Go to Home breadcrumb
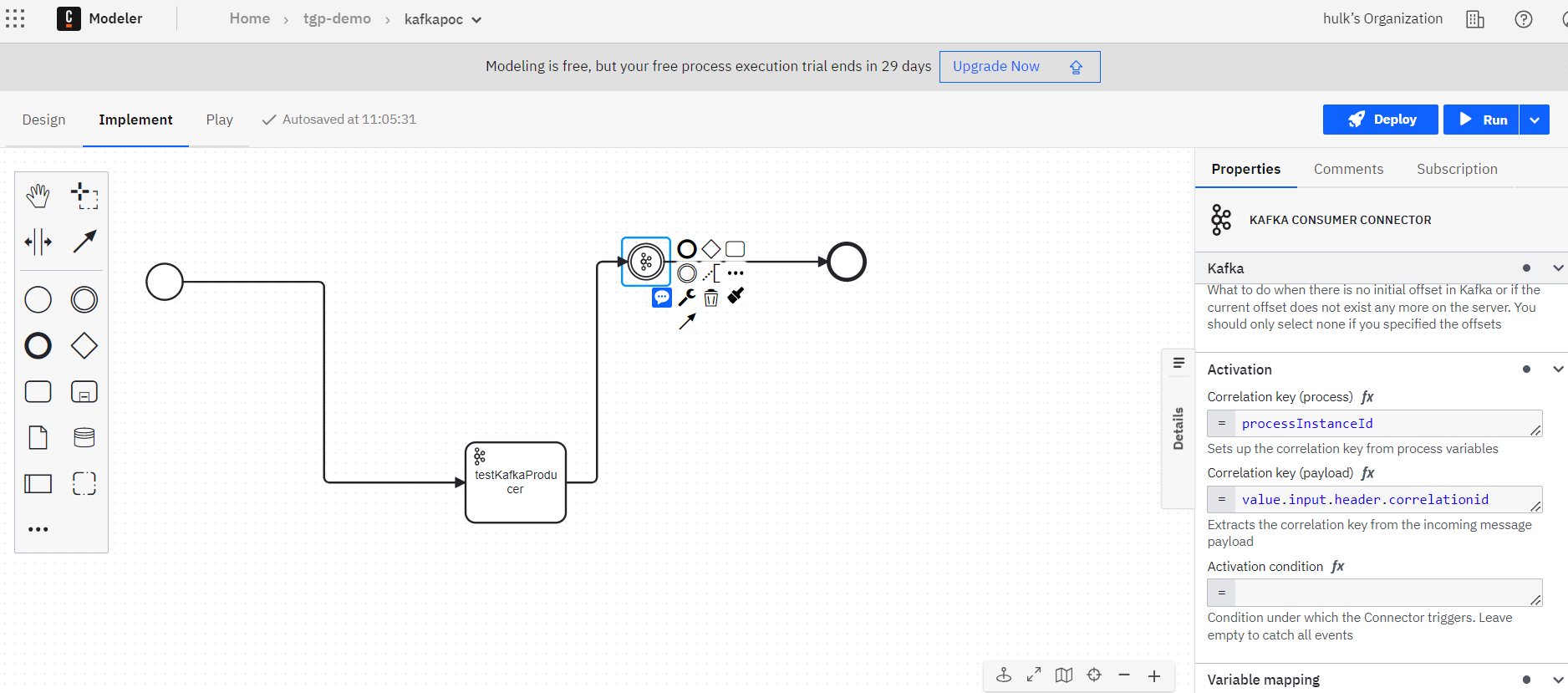Screen dimensions: 1568x693 (250, 18)
